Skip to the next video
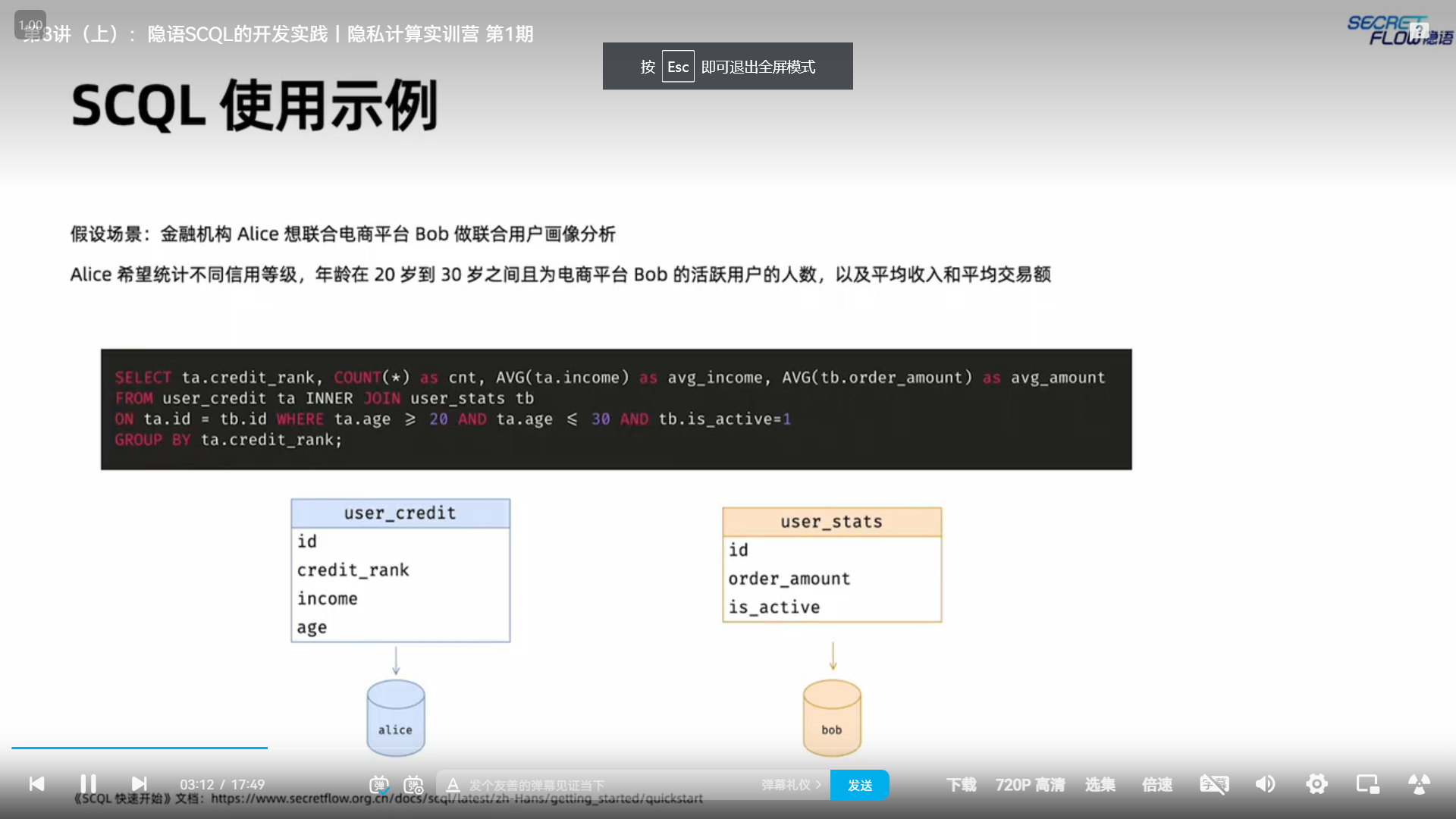The image size is (1456, 819). pyautogui.click(x=139, y=784)
